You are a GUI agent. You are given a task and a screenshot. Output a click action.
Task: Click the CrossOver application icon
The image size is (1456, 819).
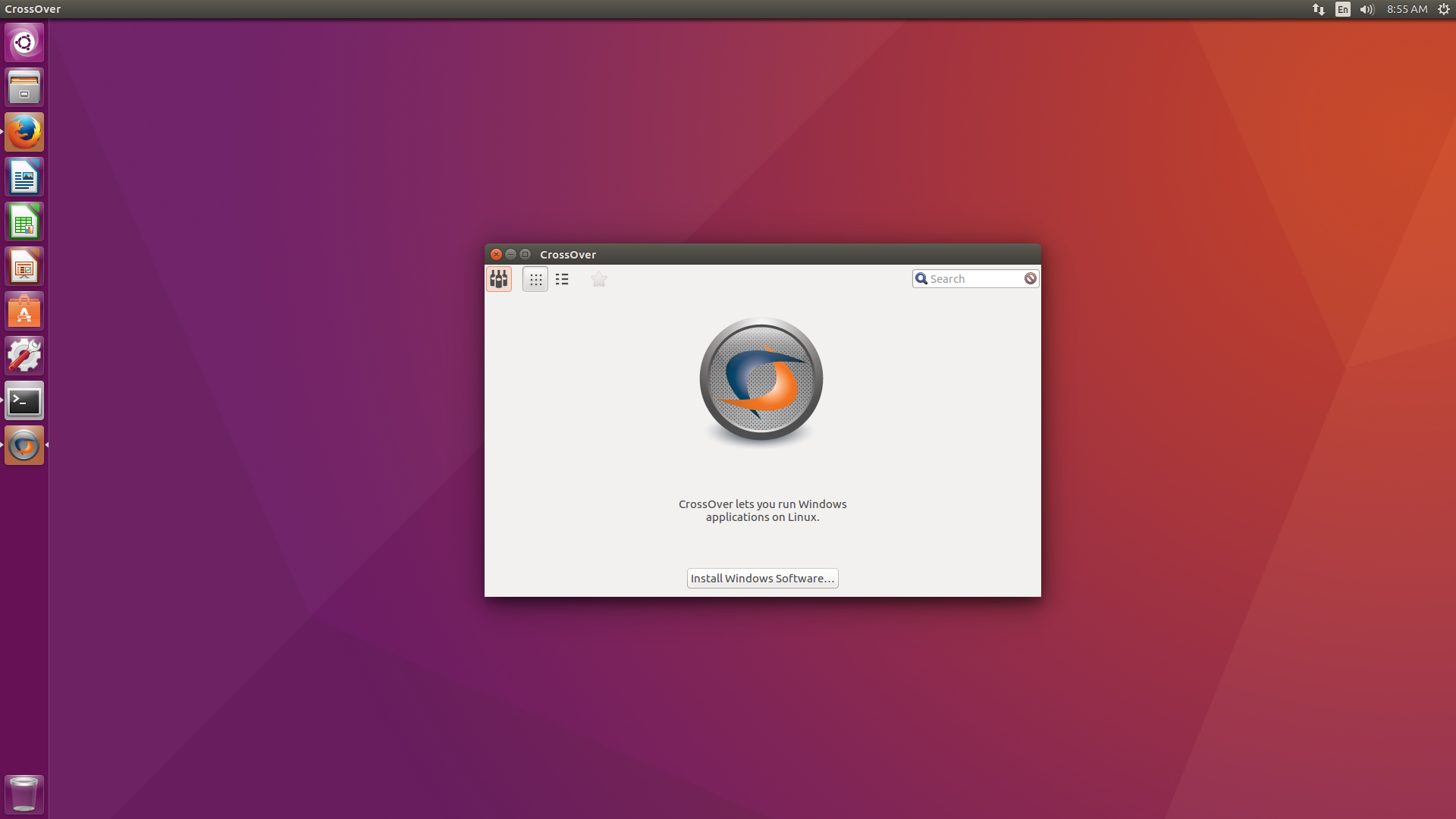click(x=25, y=446)
